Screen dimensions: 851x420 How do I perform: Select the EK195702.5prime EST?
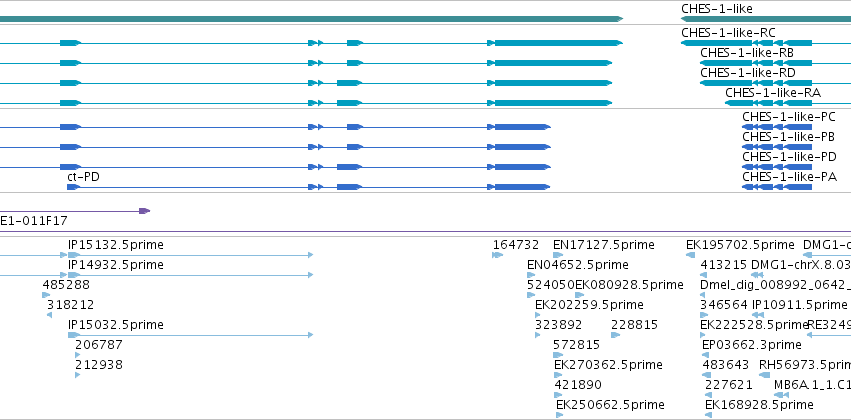pos(740,245)
